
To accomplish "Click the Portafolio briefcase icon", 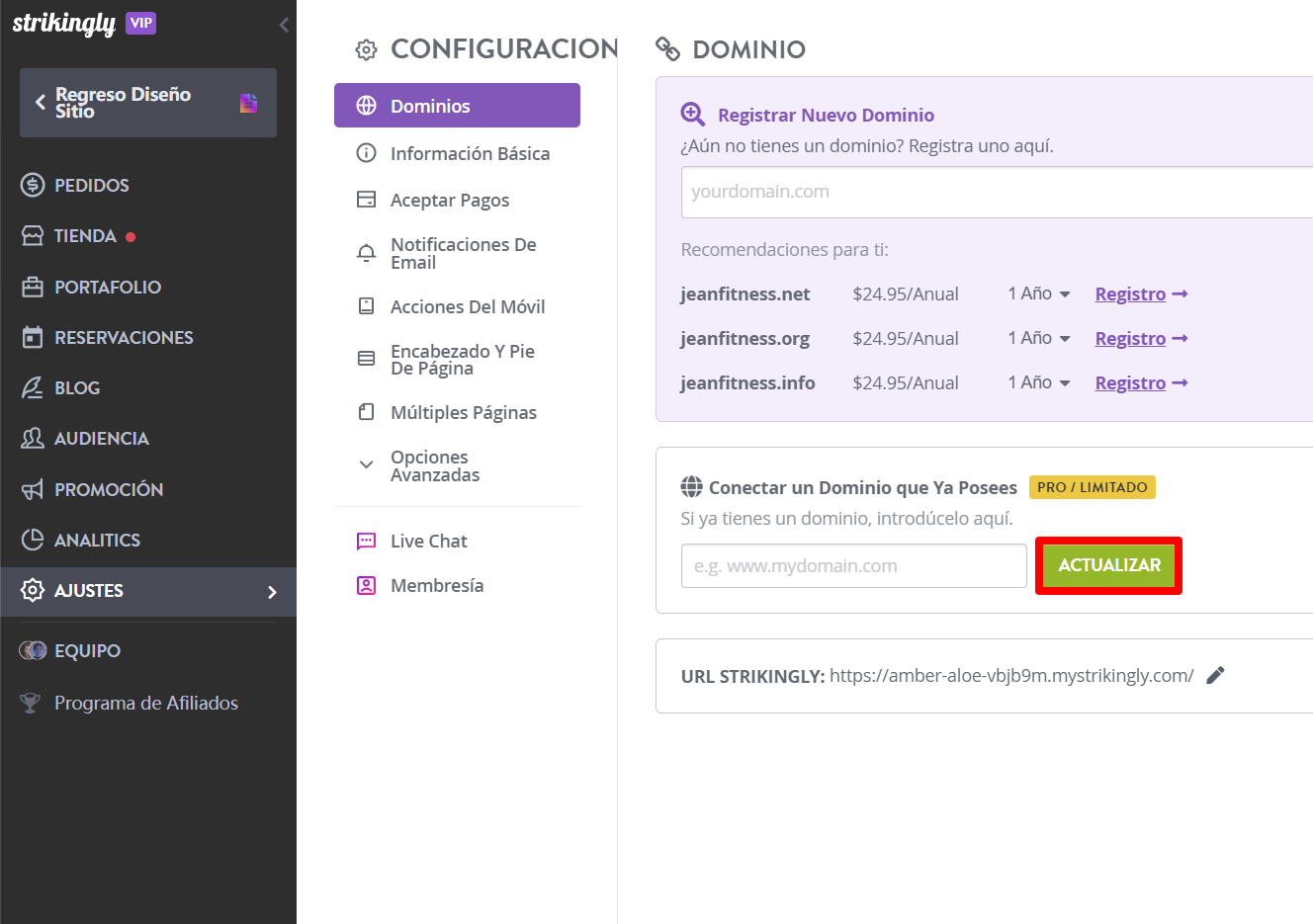I will tap(33, 287).
